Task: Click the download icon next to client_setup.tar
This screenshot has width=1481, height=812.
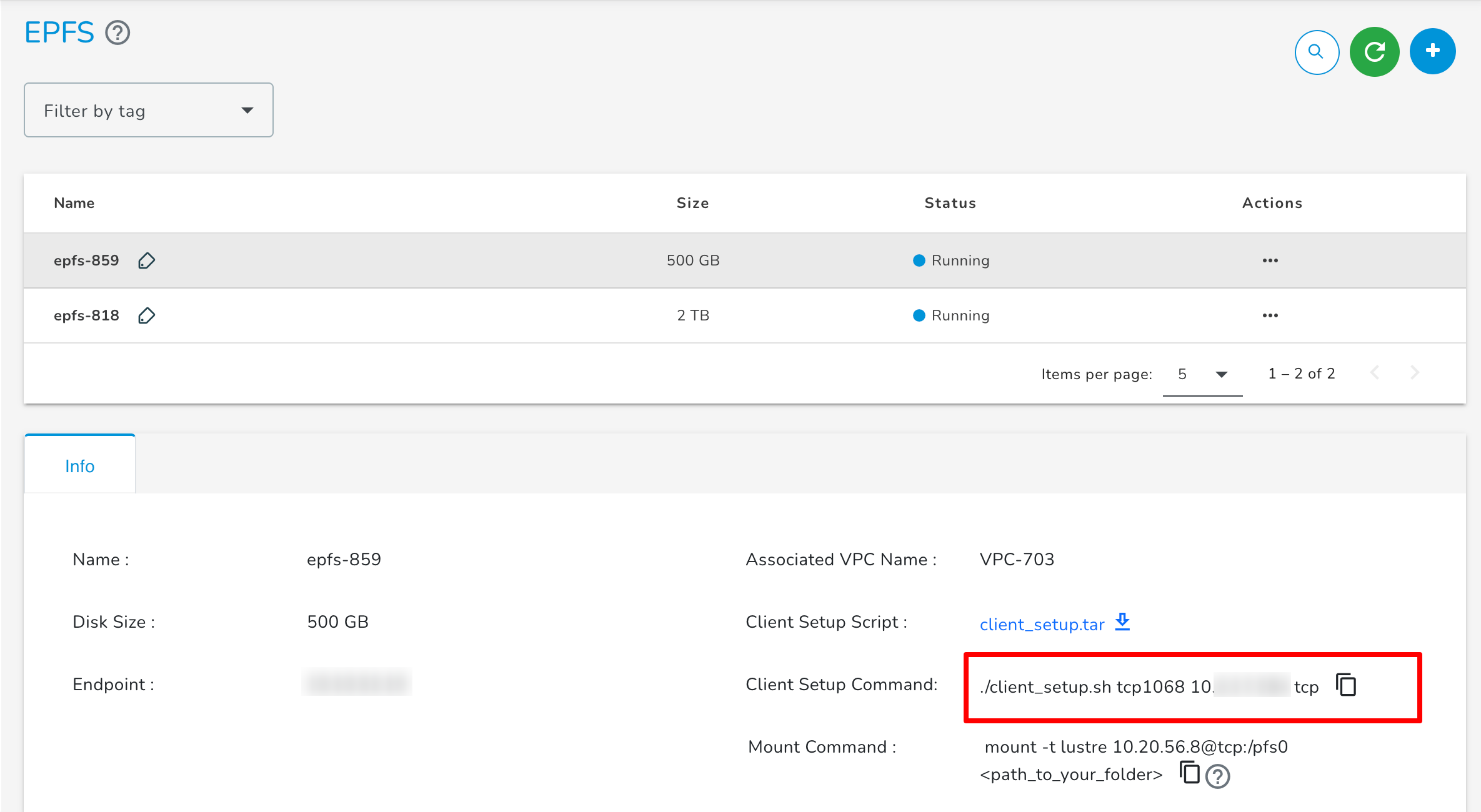Action: [x=1122, y=622]
